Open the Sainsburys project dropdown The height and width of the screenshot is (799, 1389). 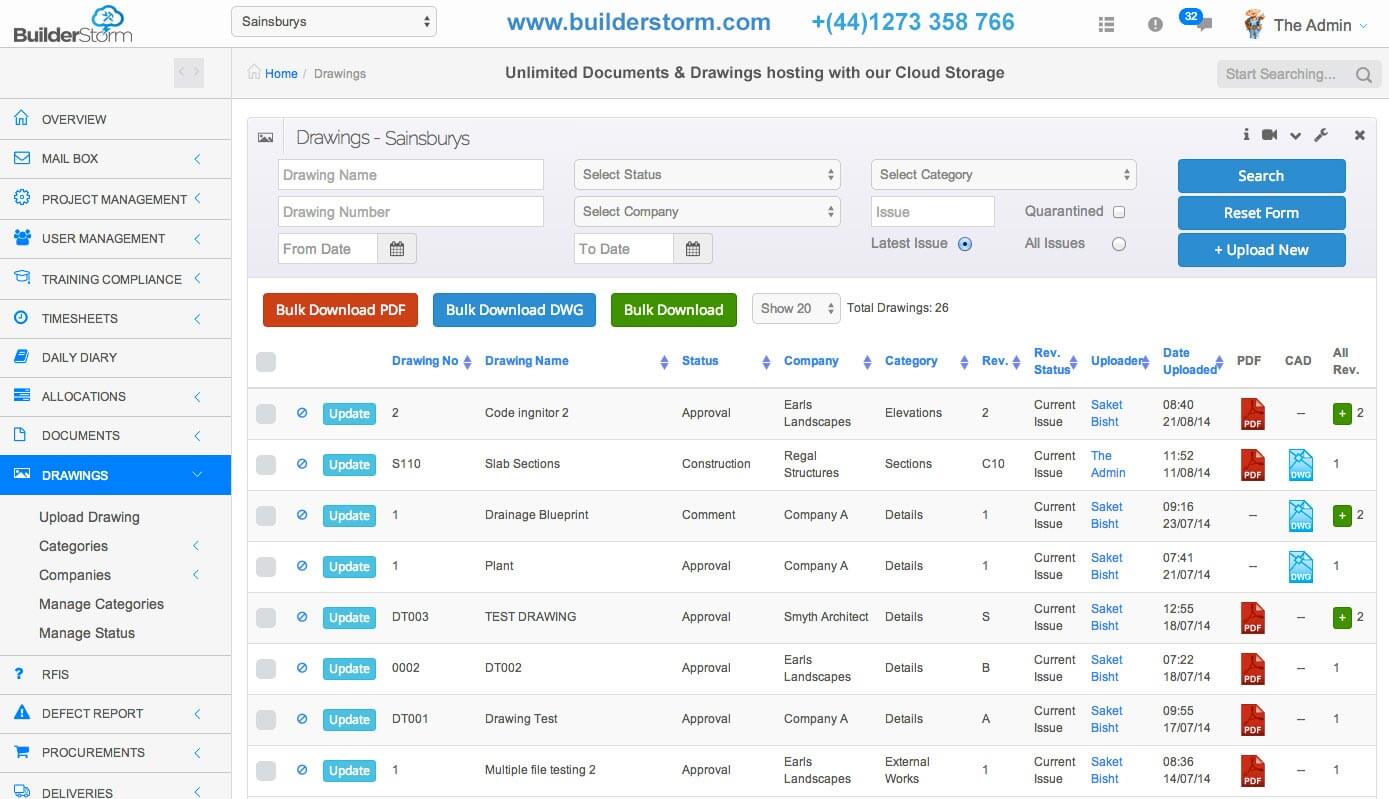click(334, 21)
